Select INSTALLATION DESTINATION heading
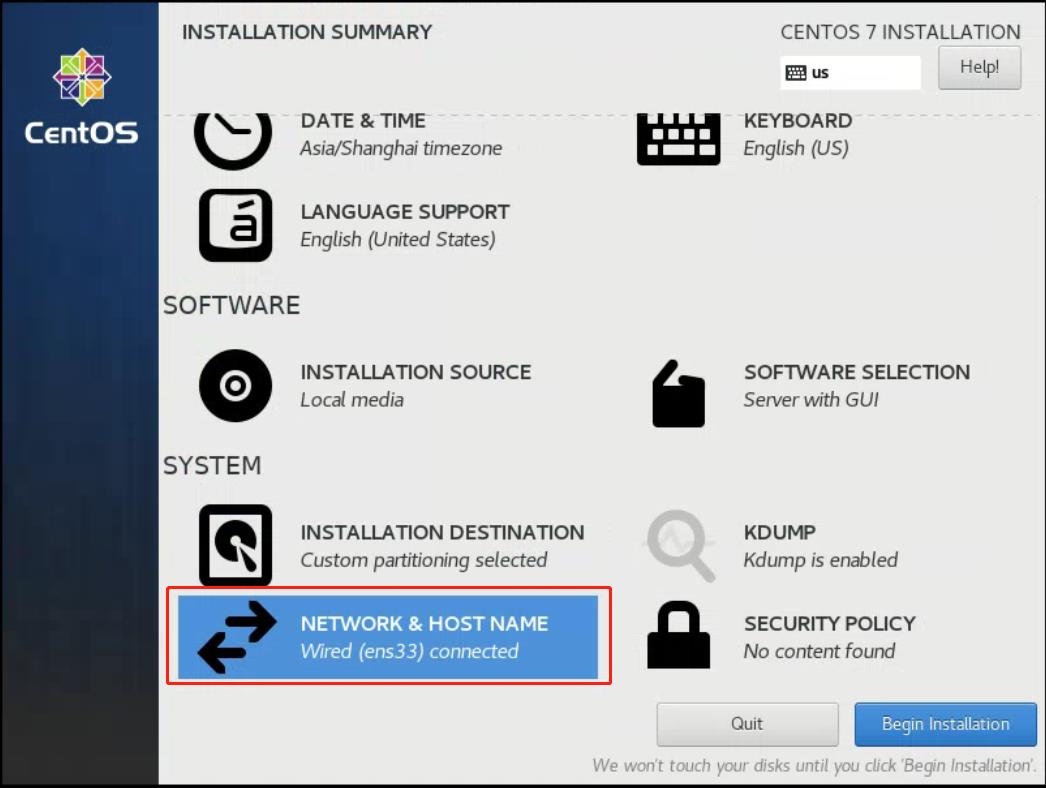The image size is (1046, 788). (442, 532)
